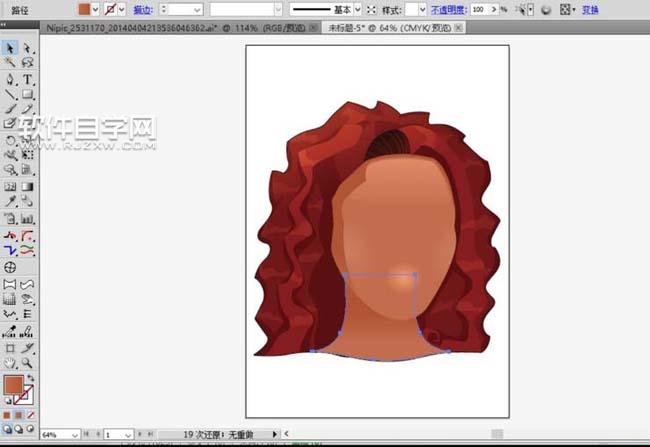Image resolution: width=650 pixels, height=447 pixels.
Task: Select the Pen tool
Action: (x=10, y=79)
